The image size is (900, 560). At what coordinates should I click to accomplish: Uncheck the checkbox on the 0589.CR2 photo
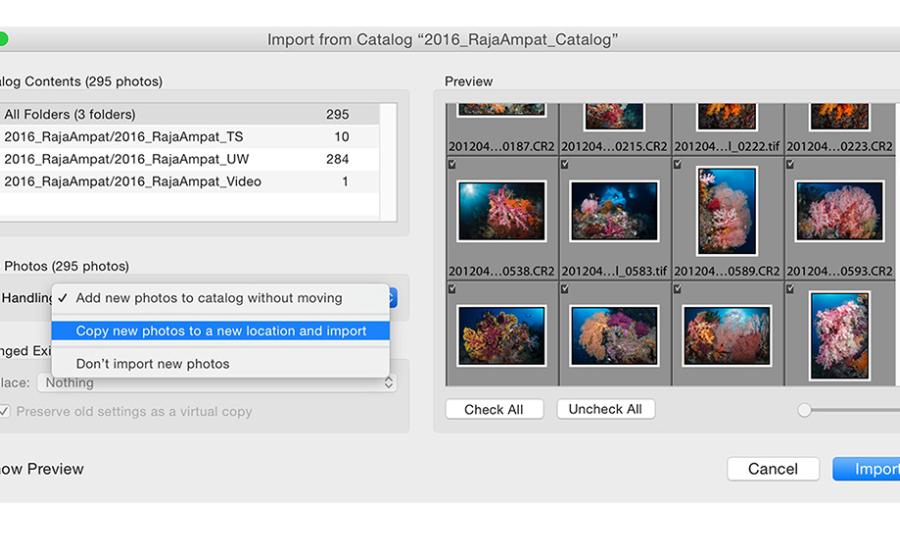coord(679,164)
